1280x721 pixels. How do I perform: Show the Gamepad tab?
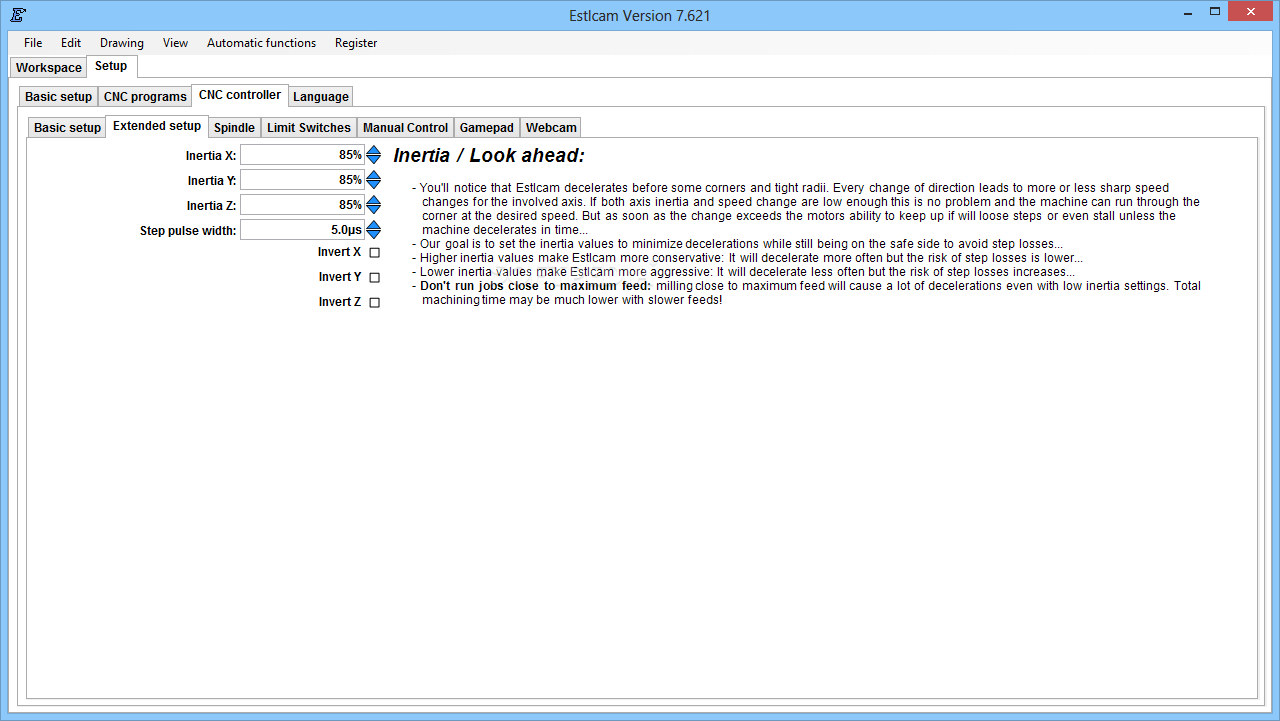[x=487, y=128]
